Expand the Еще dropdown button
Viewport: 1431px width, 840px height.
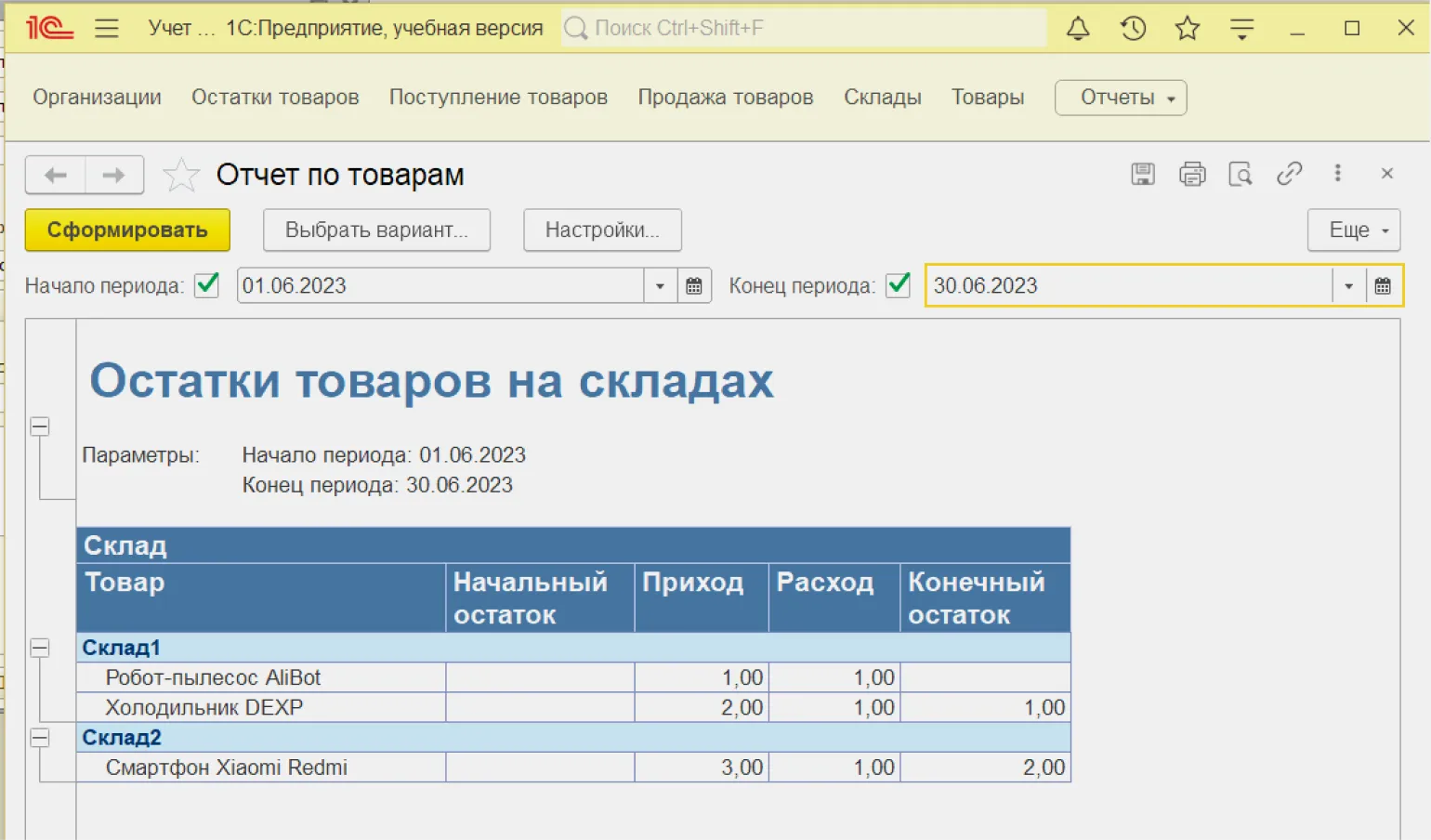[1353, 230]
